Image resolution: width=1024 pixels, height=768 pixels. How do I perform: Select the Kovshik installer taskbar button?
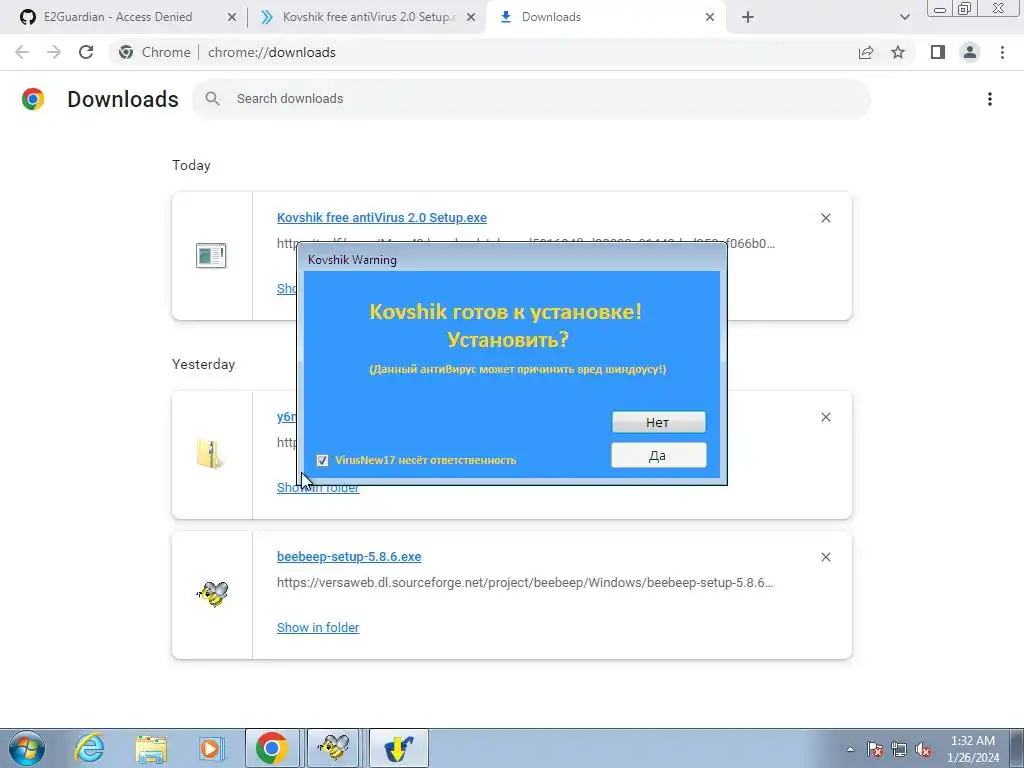398,748
